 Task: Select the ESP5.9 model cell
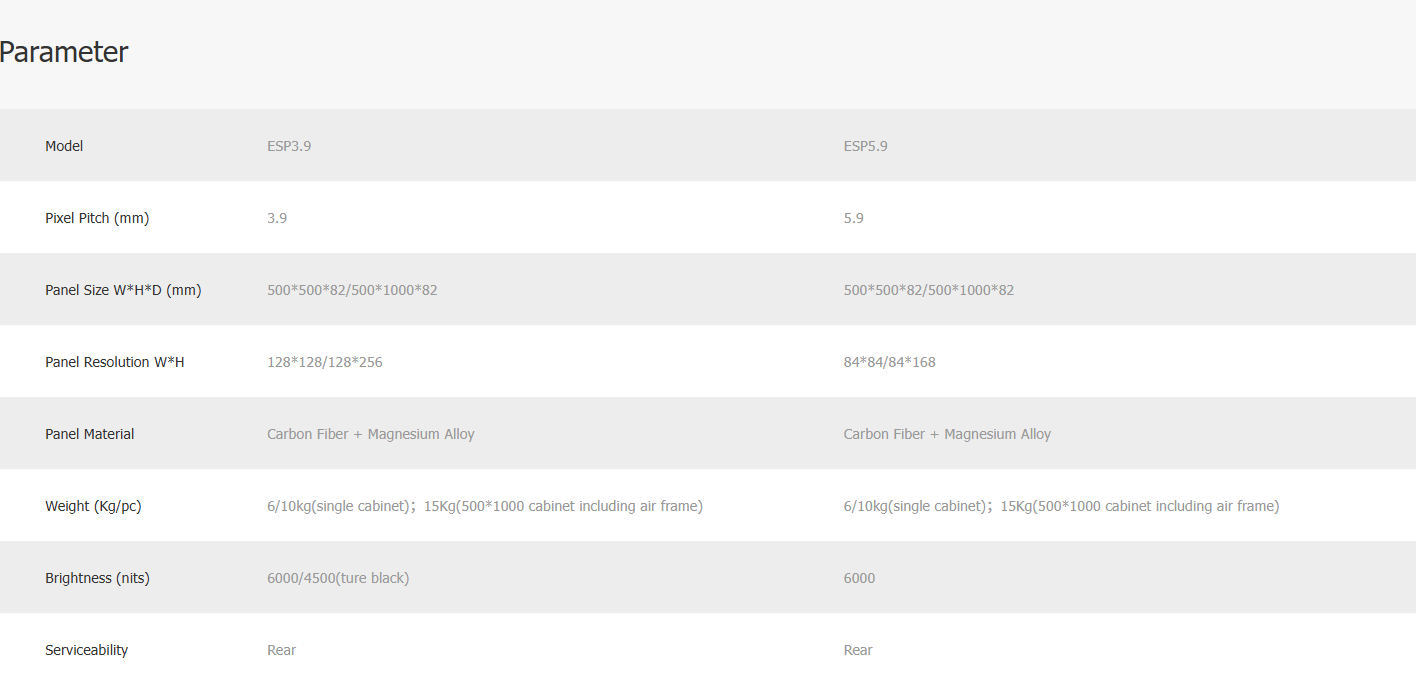[865, 146]
